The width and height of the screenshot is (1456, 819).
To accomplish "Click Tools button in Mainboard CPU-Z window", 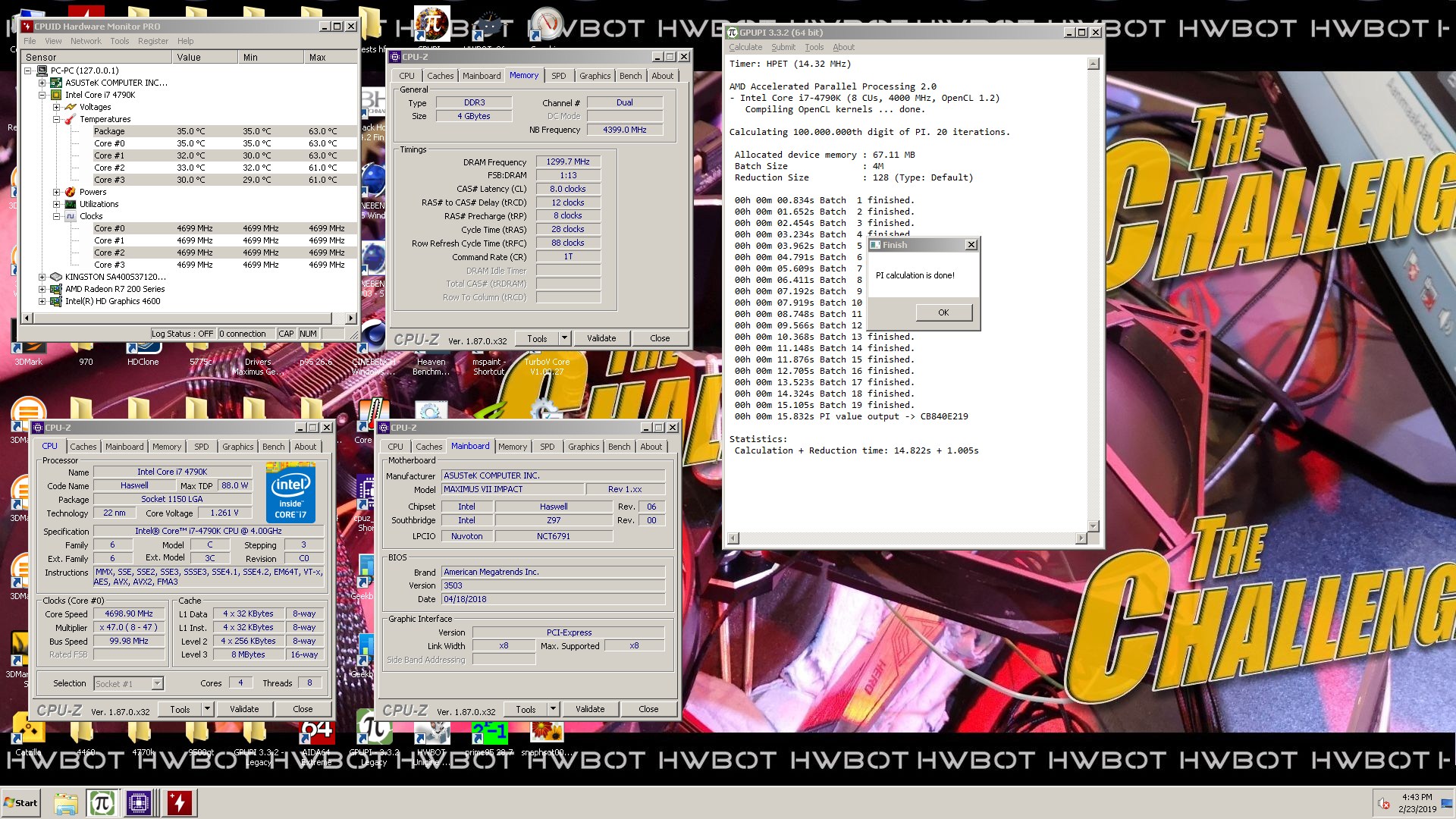I will (x=526, y=709).
